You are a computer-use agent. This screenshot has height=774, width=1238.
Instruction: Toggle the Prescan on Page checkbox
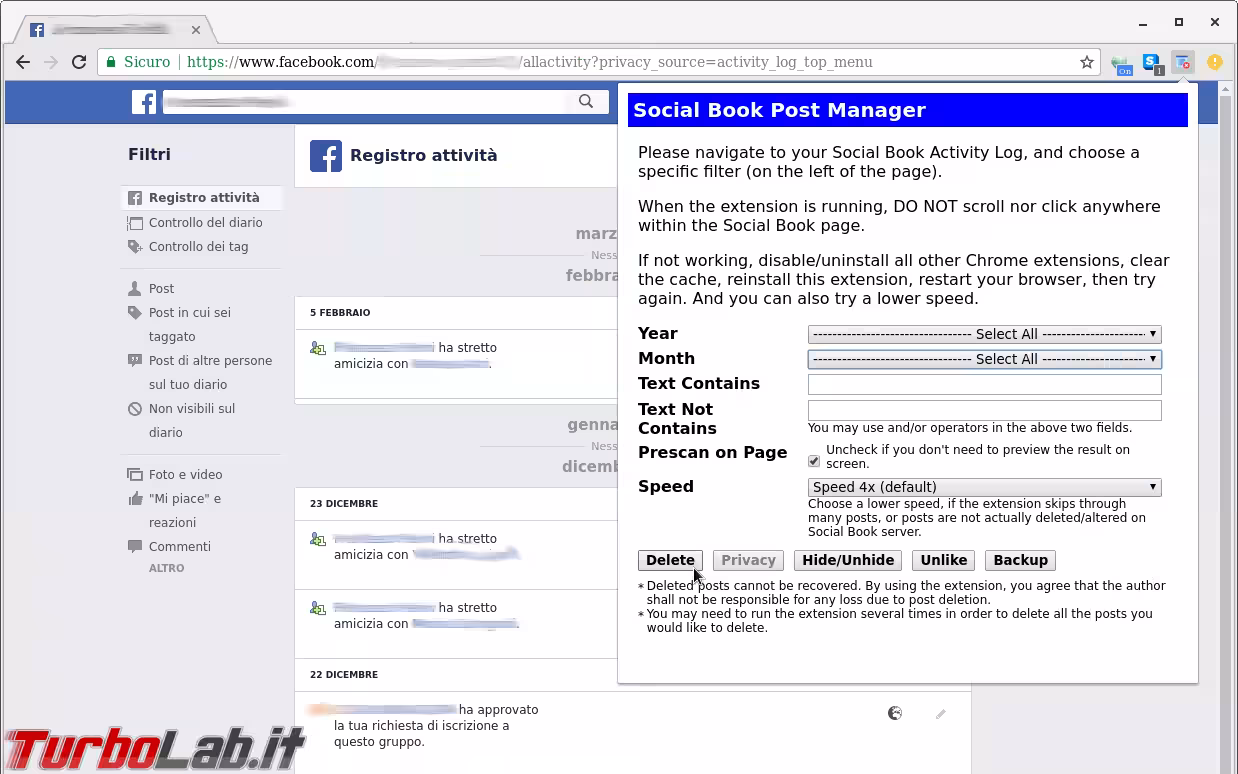tap(814, 461)
